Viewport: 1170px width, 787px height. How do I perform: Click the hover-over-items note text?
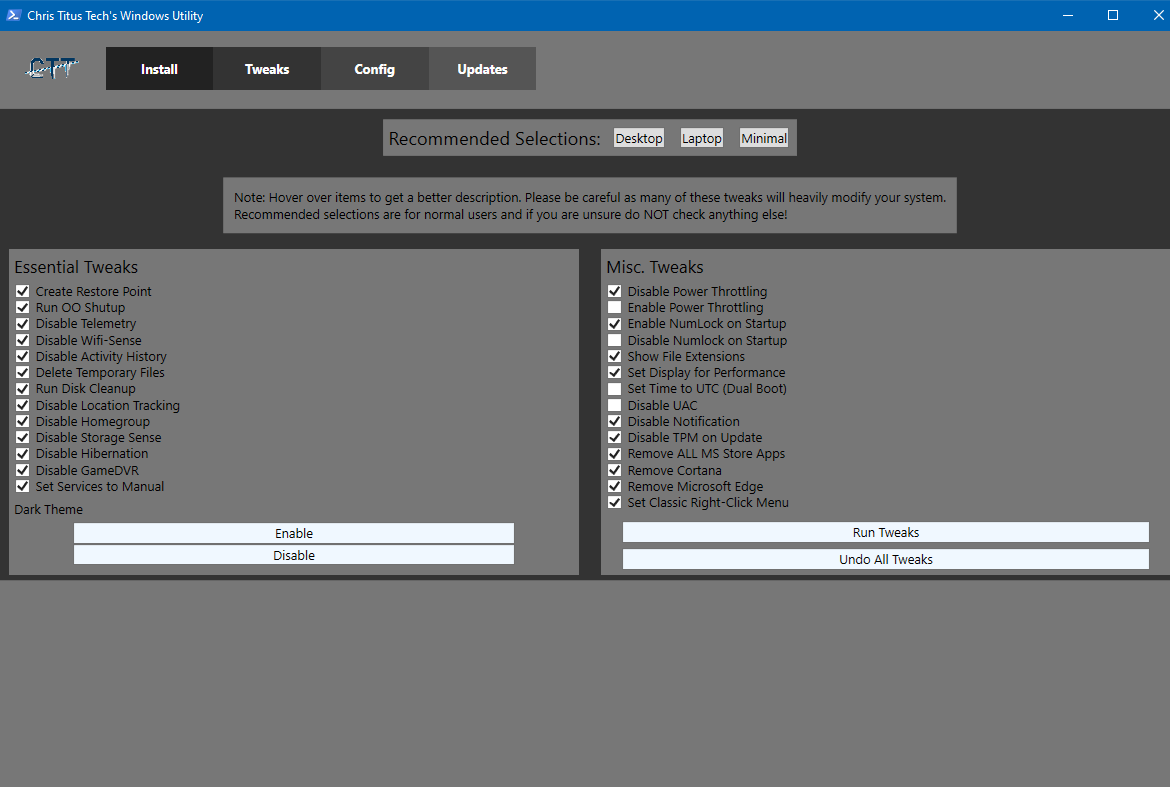tap(589, 206)
